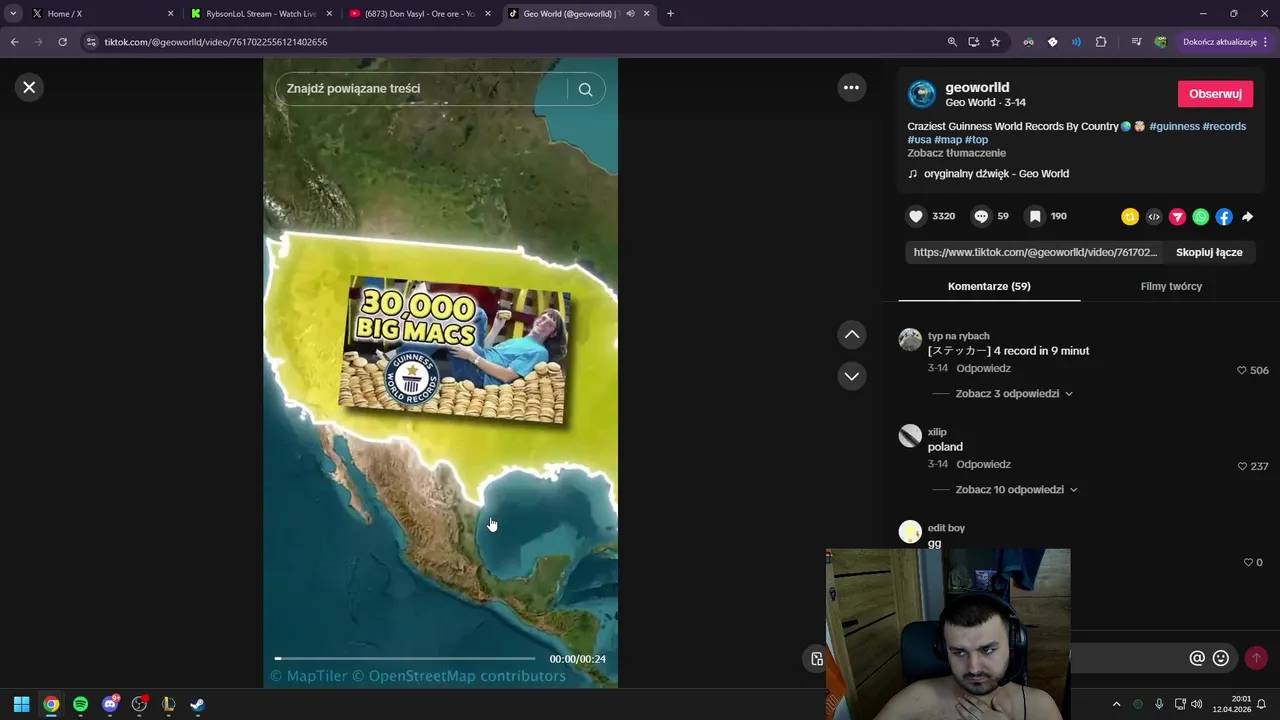This screenshot has height=720, width=1280.
Task: Reload the page
Action: coord(62,42)
